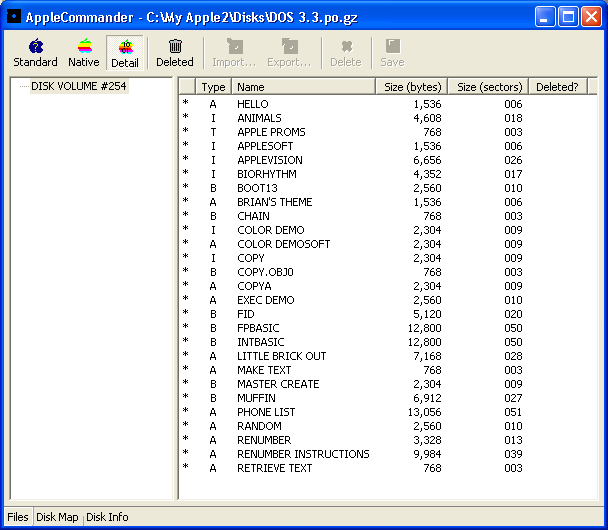Switch to the Disk Map tab

tap(57, 517)
